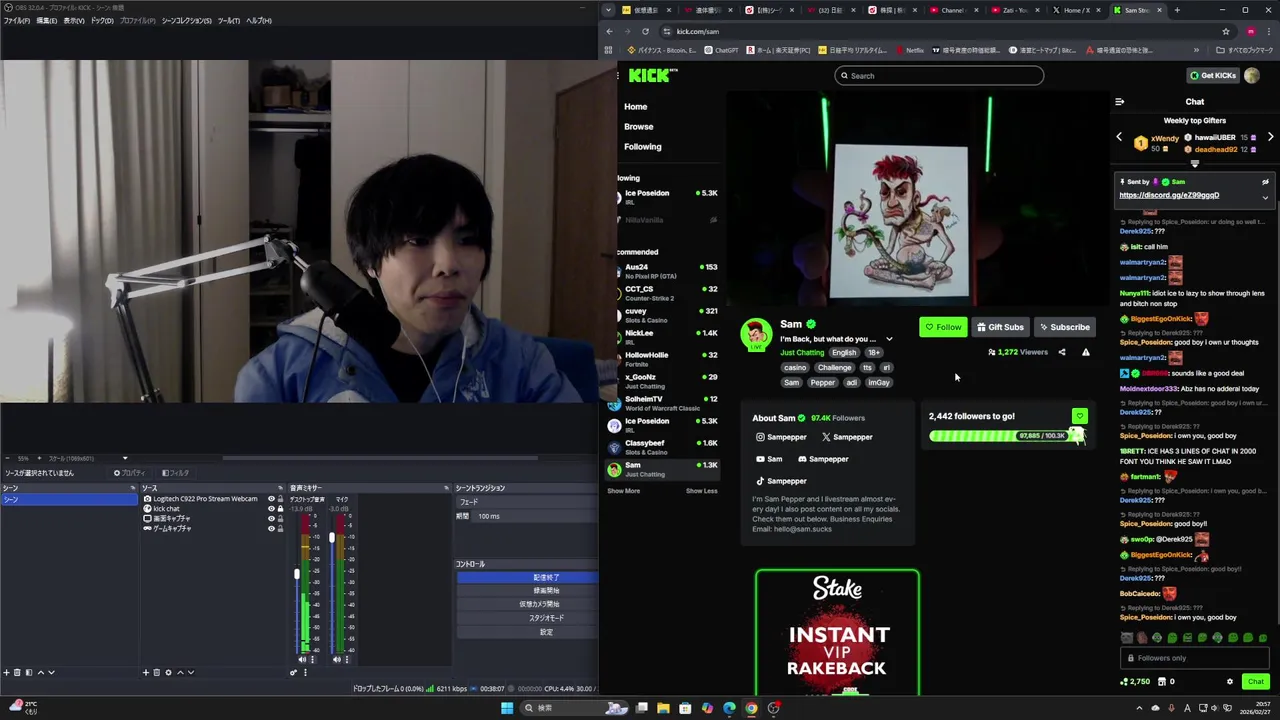The height and width of the screenshot is (720, 1280).
Task: Remove the selected scene in OBS
Action: pos(17,672)
